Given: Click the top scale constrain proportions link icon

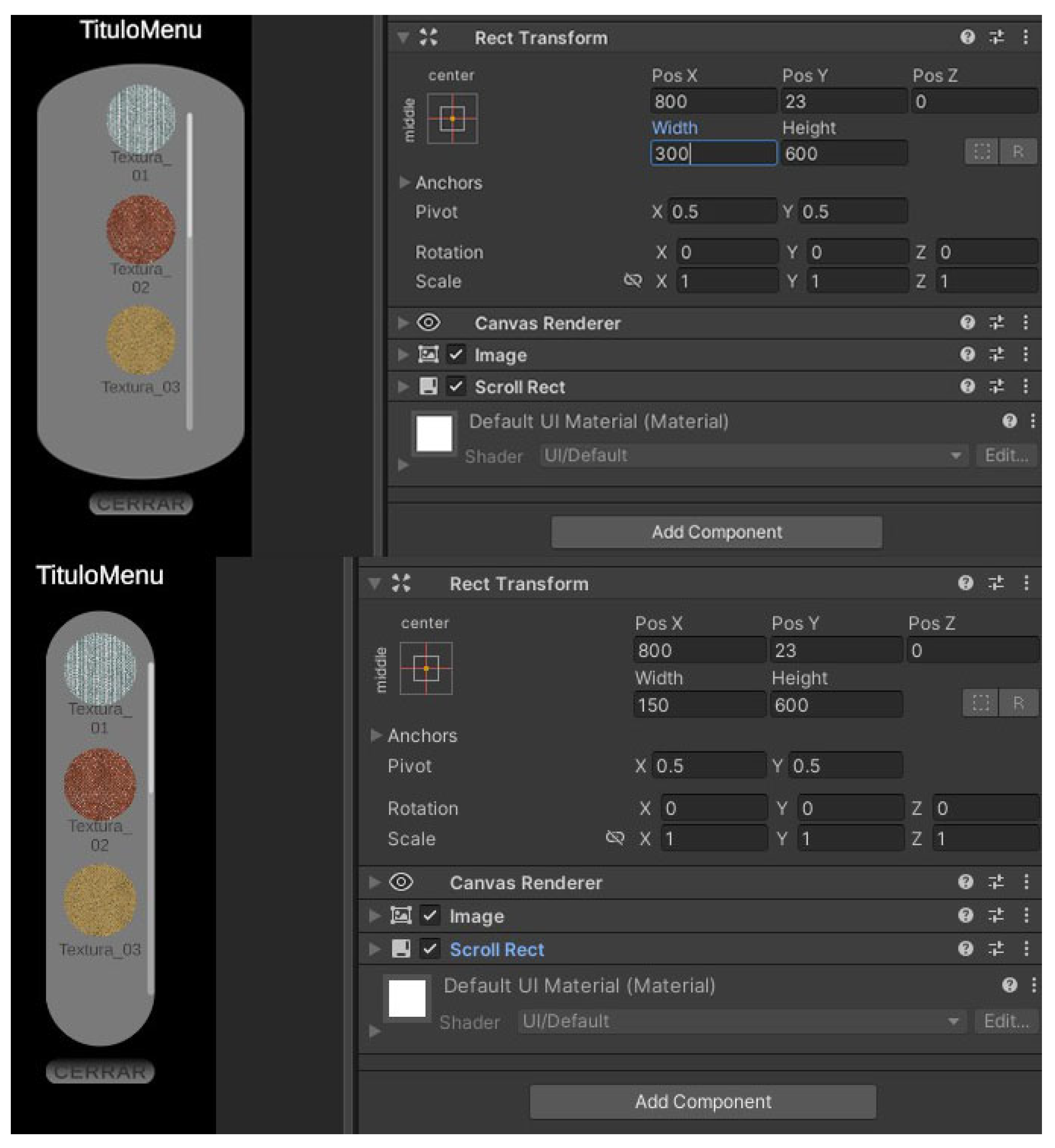Looking at the screenshot, I should click(x=633, y=280).
